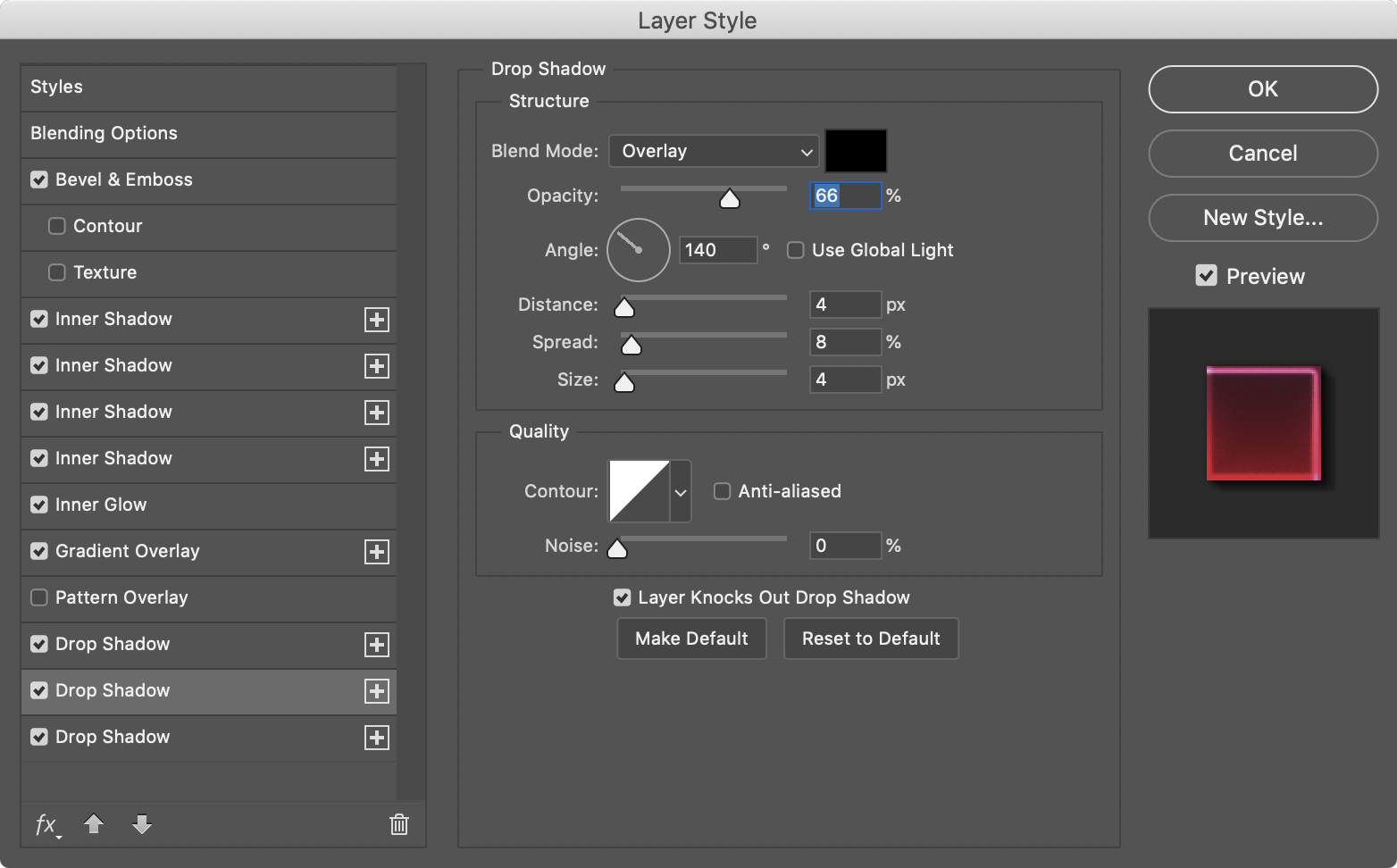Select Blending Options in the list
1397x868 pixels.
click(208, 134)
